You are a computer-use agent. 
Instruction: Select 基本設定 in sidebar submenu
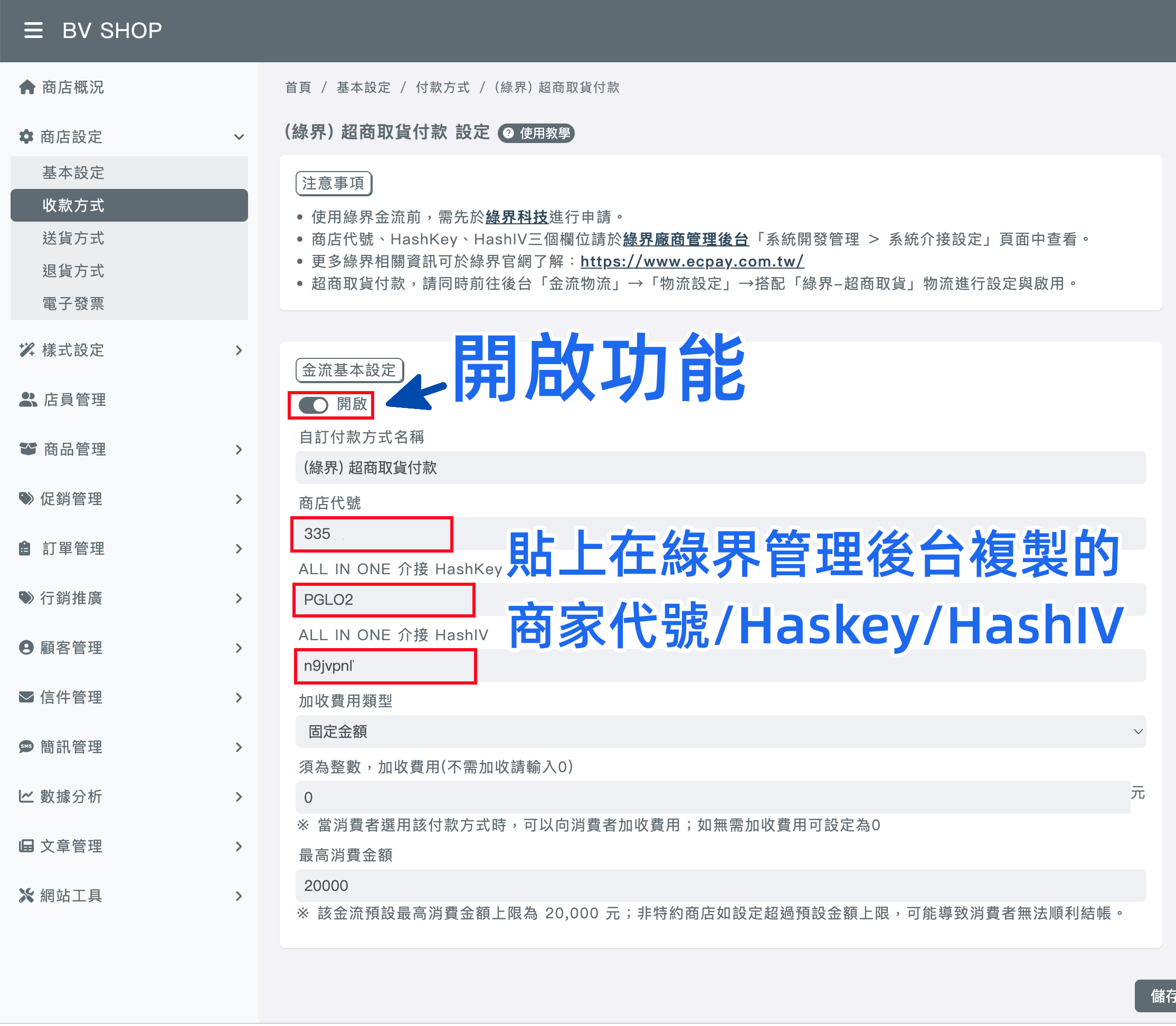point(129,173)
